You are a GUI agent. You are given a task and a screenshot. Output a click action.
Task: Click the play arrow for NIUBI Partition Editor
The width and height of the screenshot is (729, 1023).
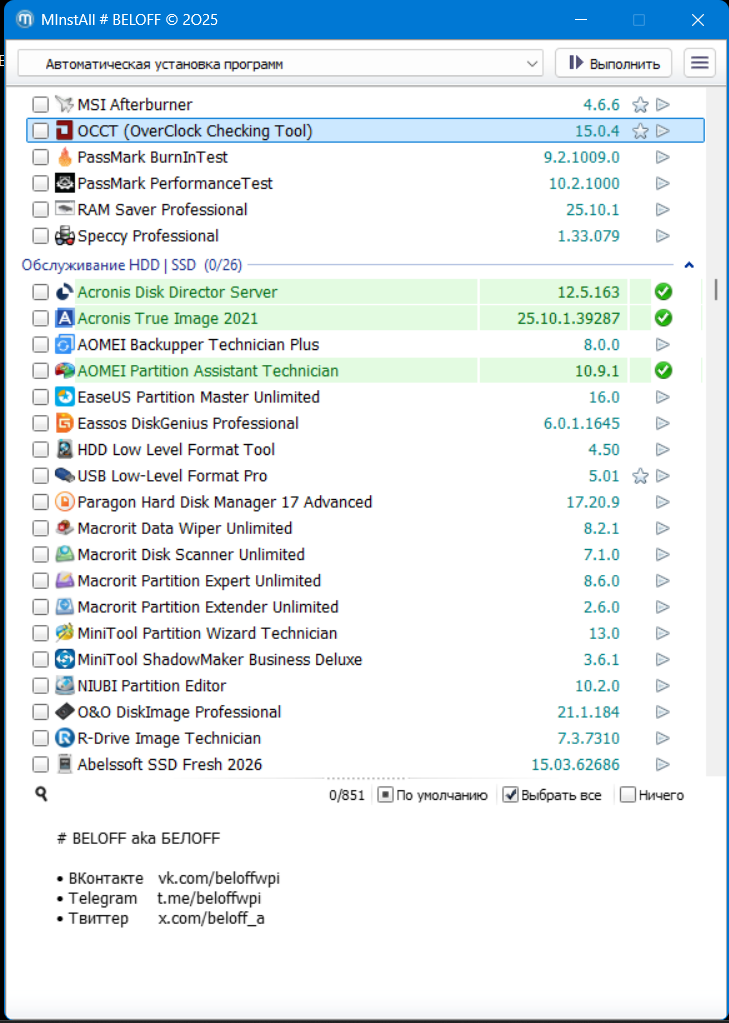pos(662,686)
